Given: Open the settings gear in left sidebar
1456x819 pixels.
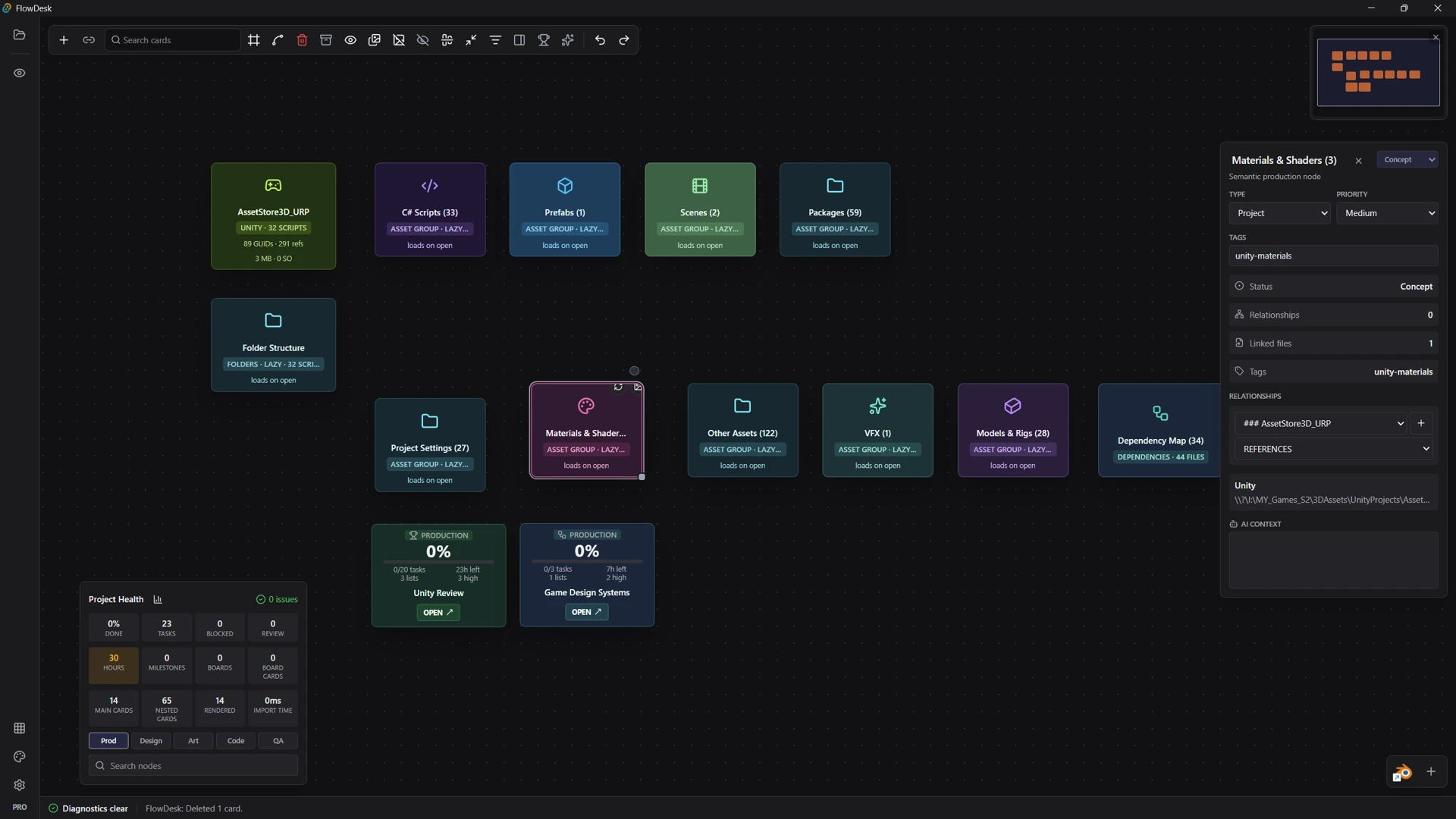Looking at the screenshot, I should coord(20,786).
